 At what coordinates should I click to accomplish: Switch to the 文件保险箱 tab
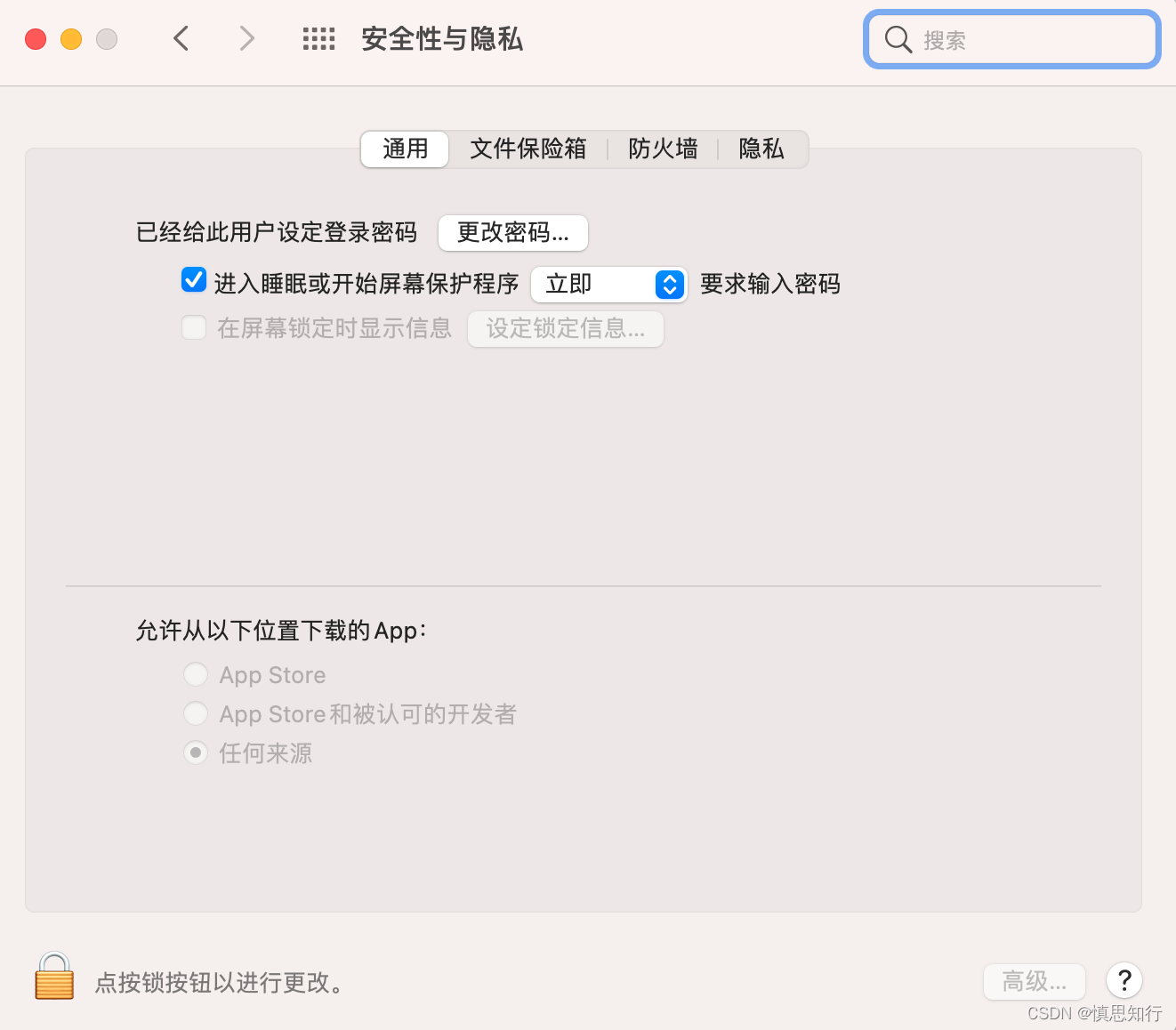tap(528, 149)
